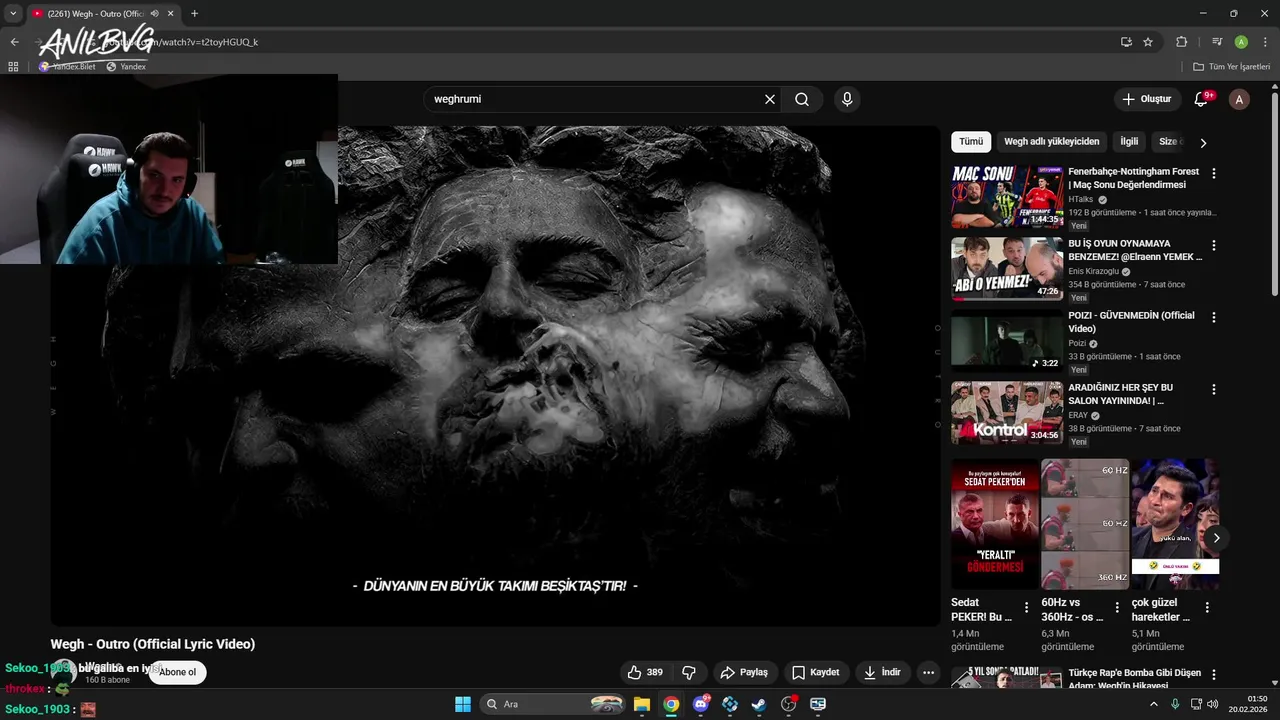Open options for POIZI - GÜVENMEDİN video
The image size is (1280, 720).
[1214, 317]
